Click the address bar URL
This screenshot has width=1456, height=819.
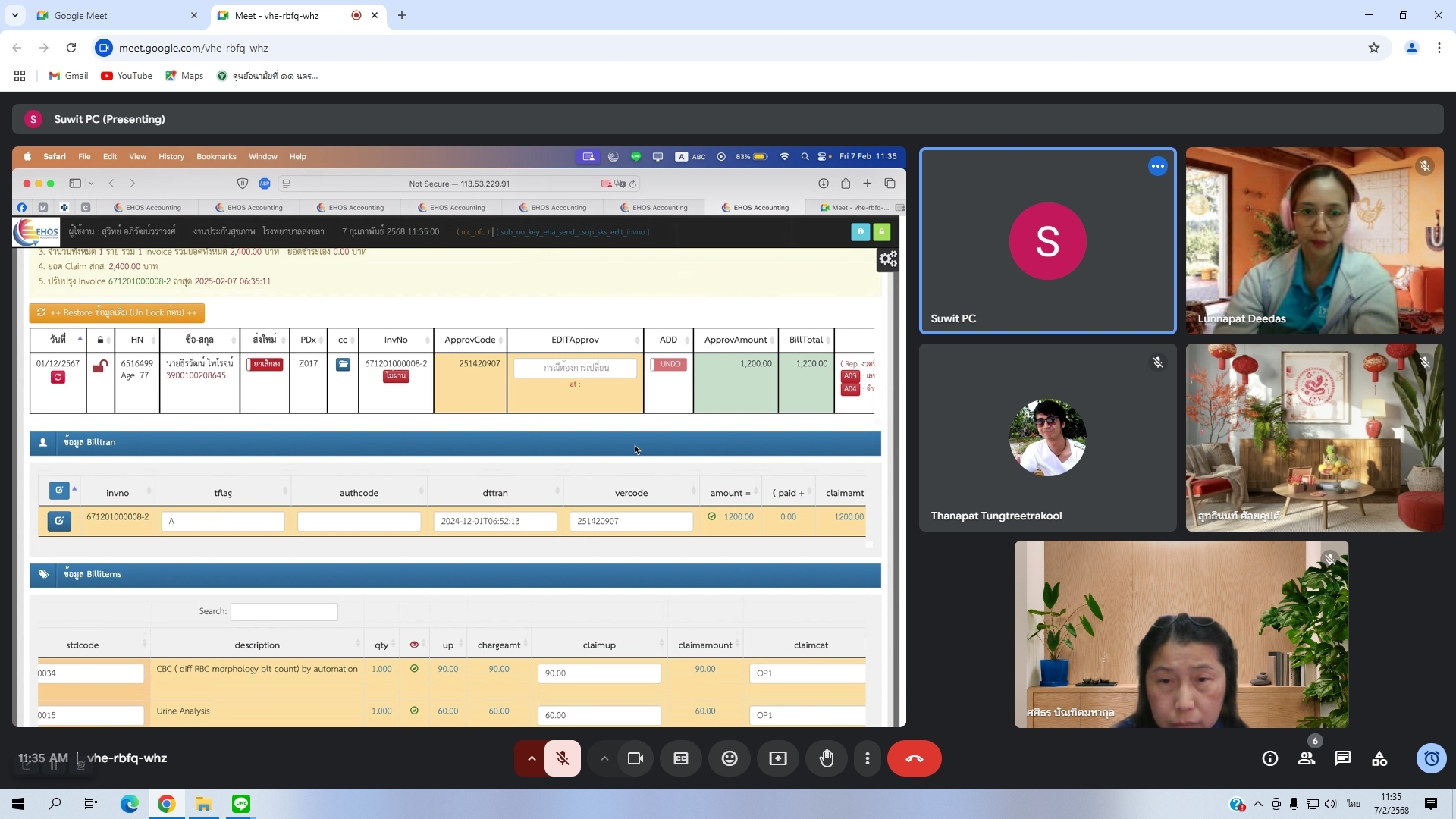point(193,48)
